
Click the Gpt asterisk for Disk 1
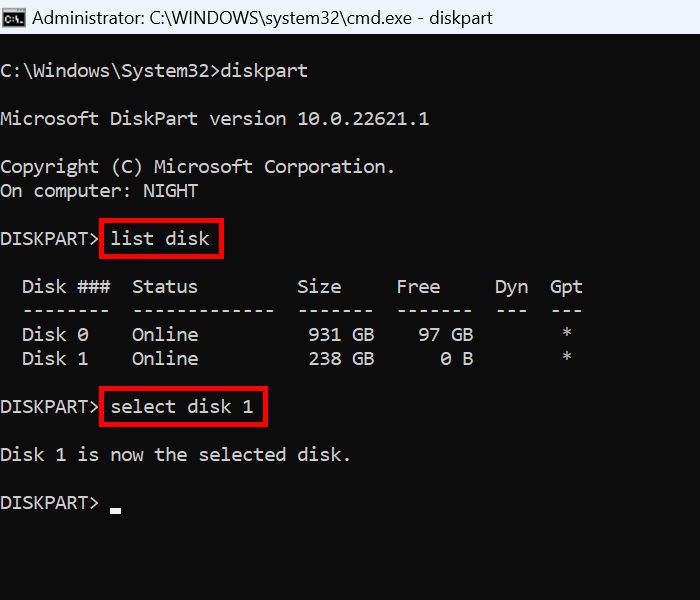point(567,357)
